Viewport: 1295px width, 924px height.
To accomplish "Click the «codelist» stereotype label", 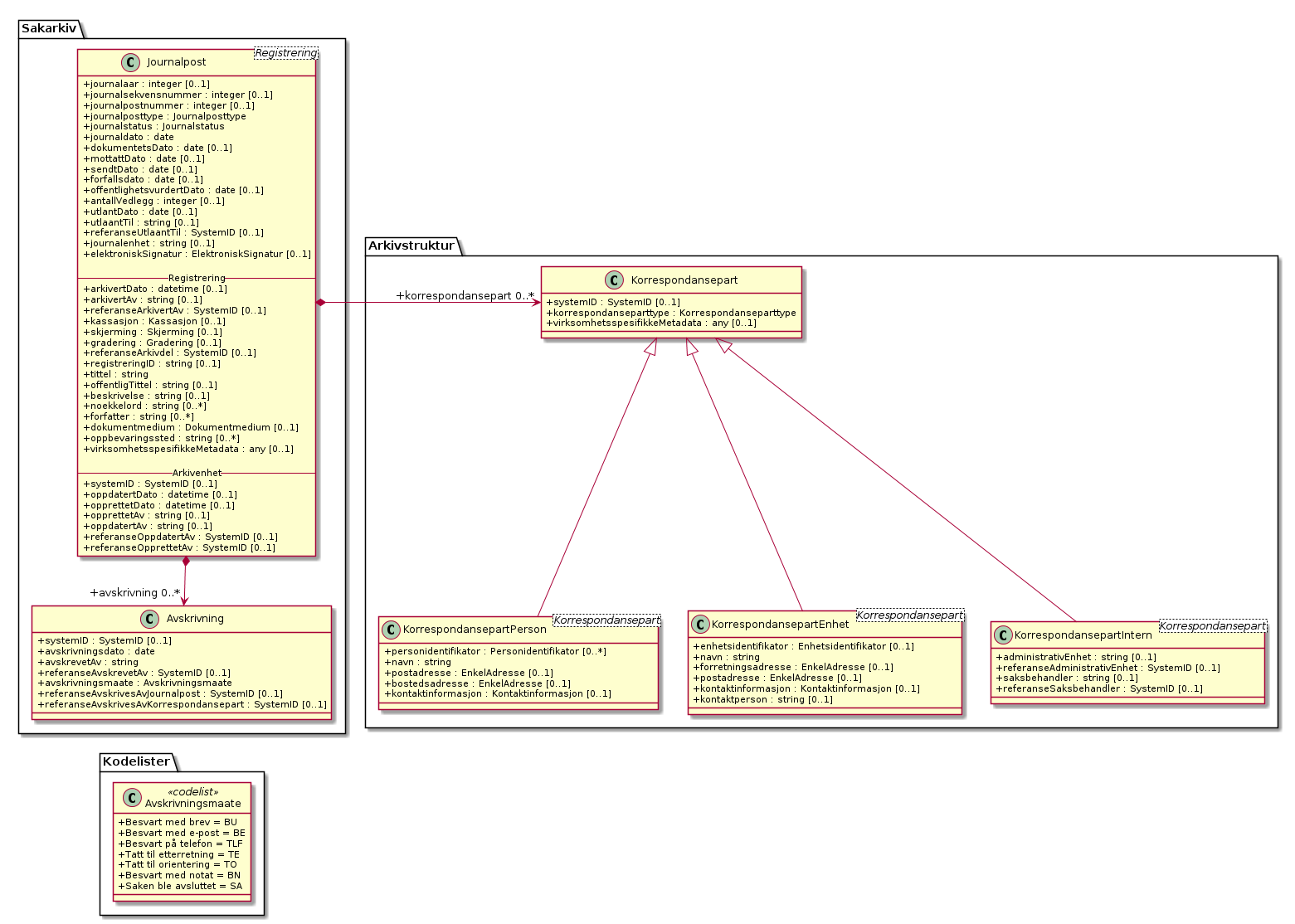I will click(192, 792).
